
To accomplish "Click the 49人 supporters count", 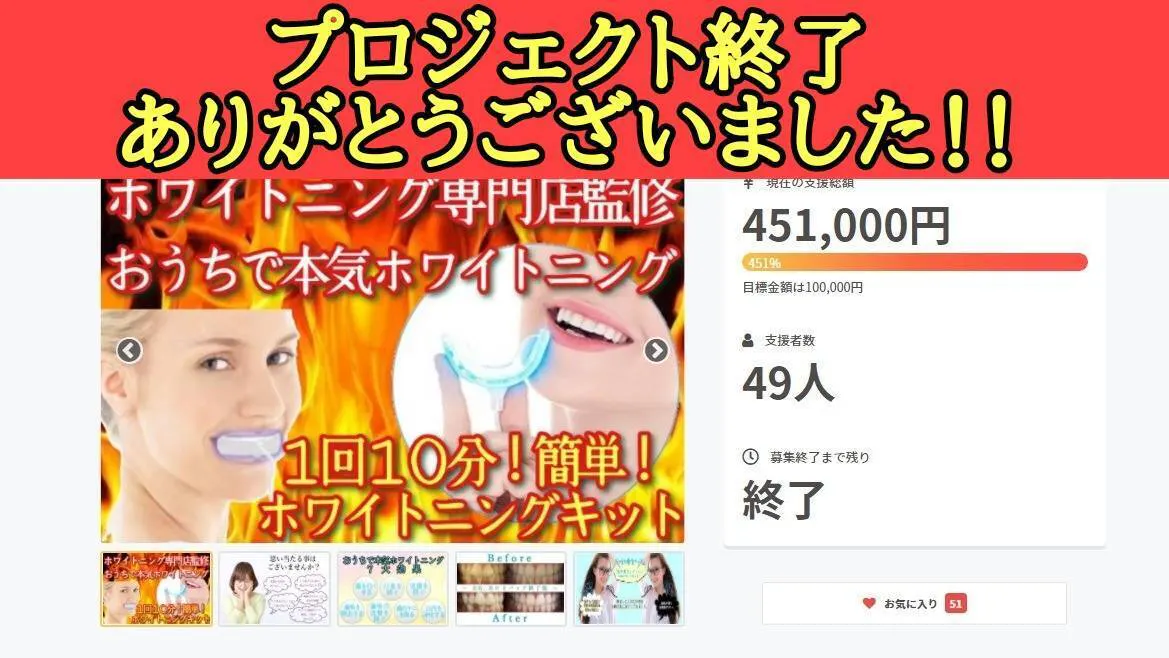I will [x=788, y=383].
